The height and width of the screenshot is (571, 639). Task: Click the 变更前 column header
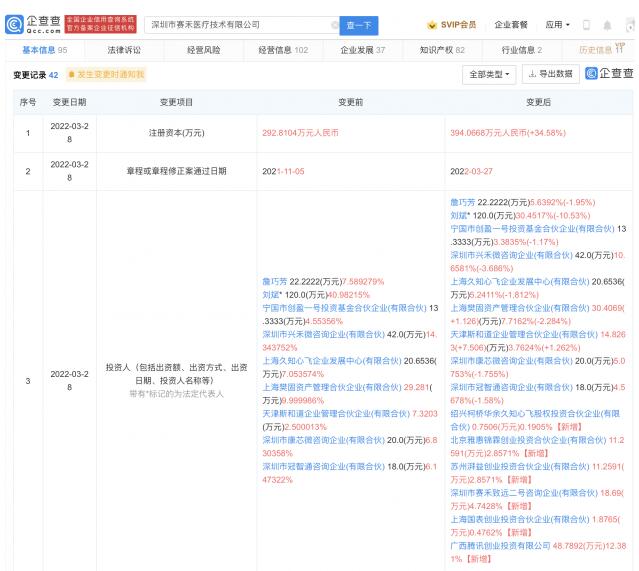tap(350, 102)
